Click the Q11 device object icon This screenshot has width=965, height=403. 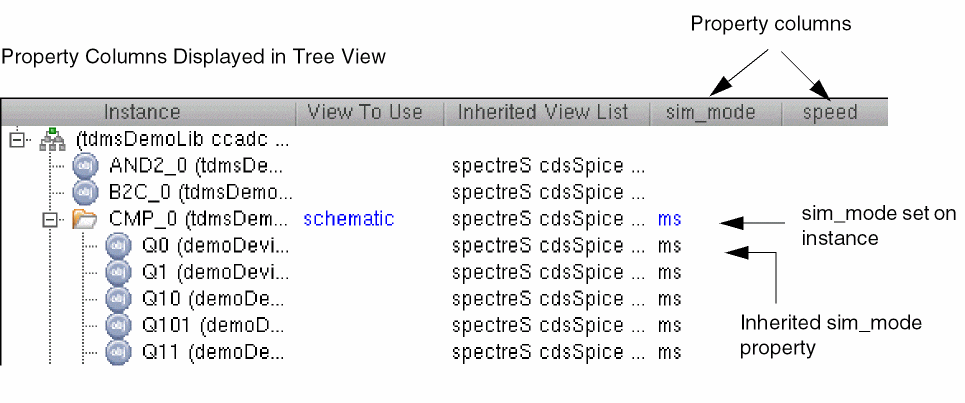tap(119, 351)
